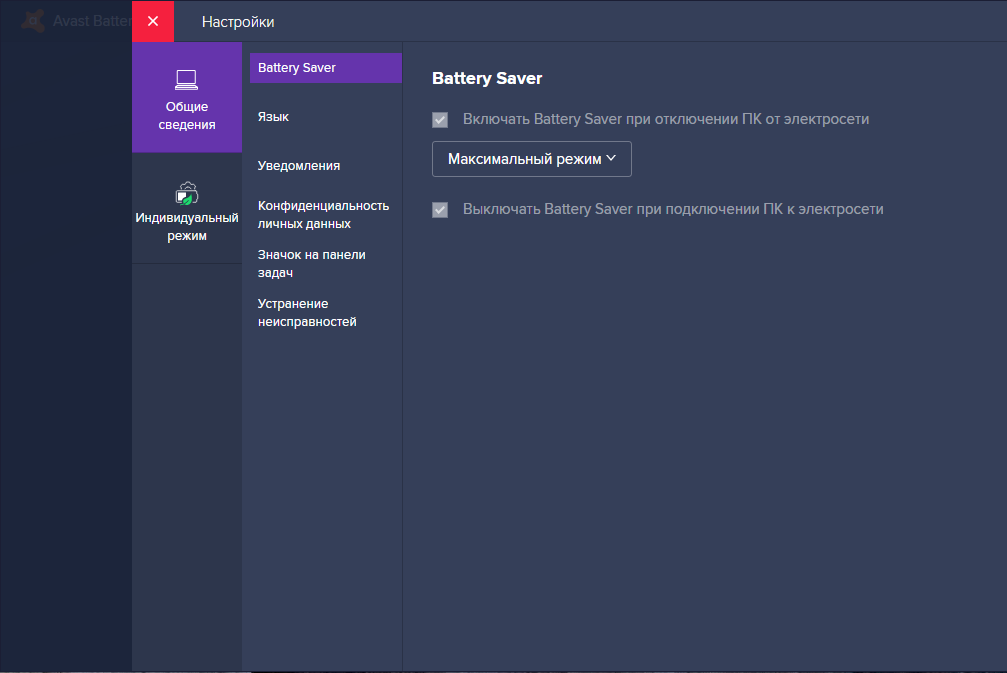Open the Общие сведения section
Viewport: 1007px width, 673px height.
[187, 98]
